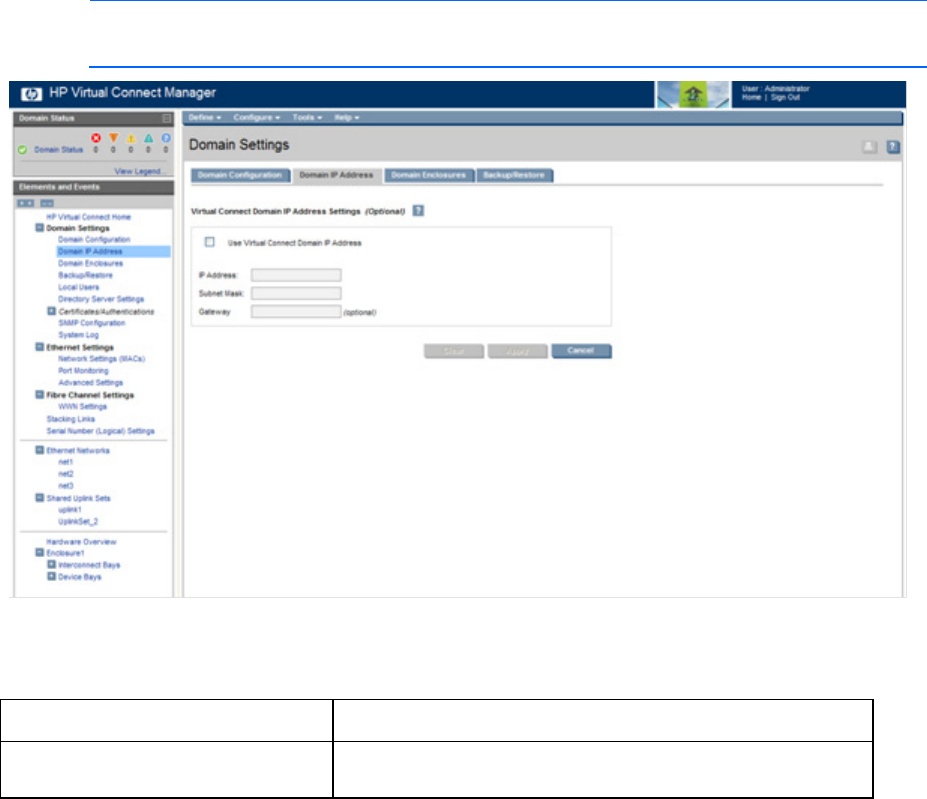Viewport: 927px width, 799px height.
Task: Click the help icon beside IP Address Settings
Action: click(x=418, y=211)
